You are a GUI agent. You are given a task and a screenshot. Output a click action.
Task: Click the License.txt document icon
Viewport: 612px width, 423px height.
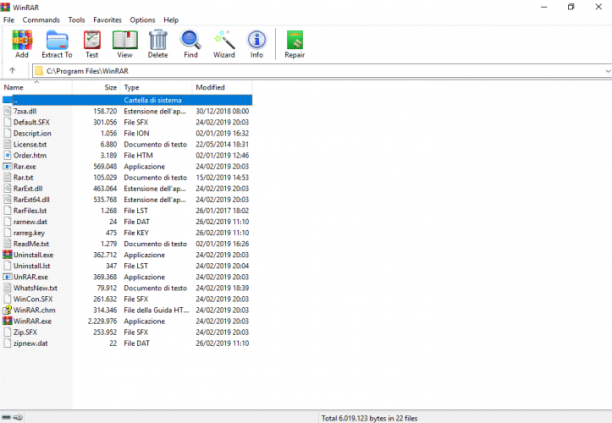click(x=7, y=144)
